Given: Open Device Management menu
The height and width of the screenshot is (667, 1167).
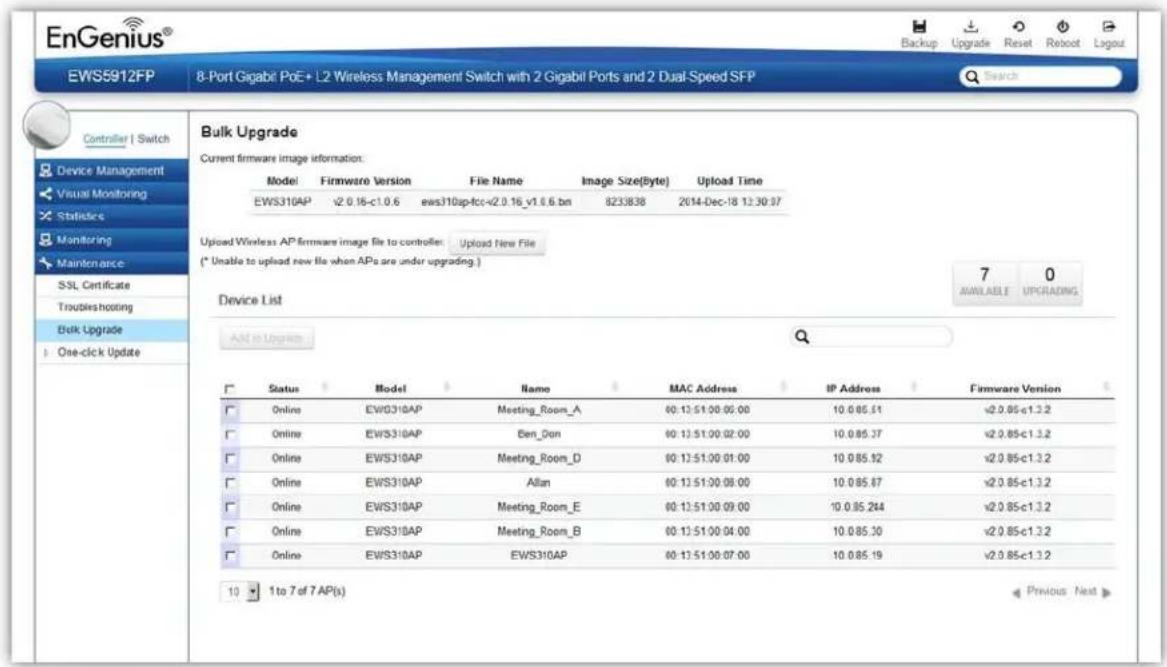Looking at the screenshot, I should (x=112, y=170).
